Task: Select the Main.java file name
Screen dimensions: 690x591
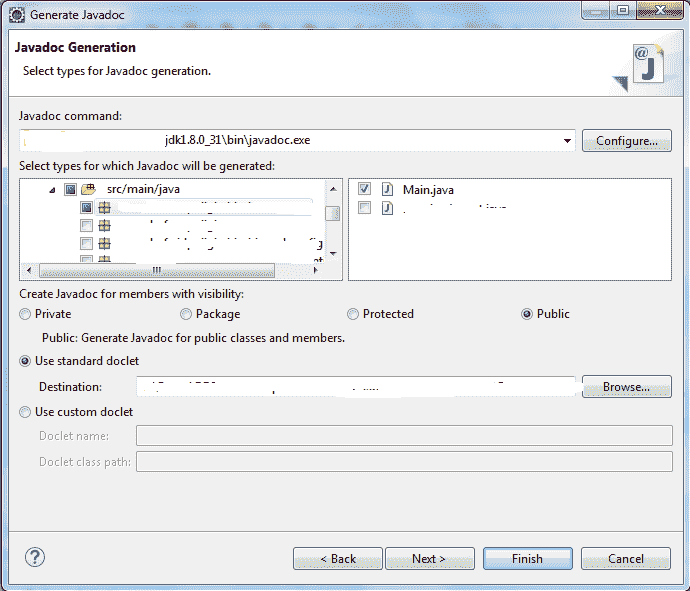Action: click(x=428, y=190)
